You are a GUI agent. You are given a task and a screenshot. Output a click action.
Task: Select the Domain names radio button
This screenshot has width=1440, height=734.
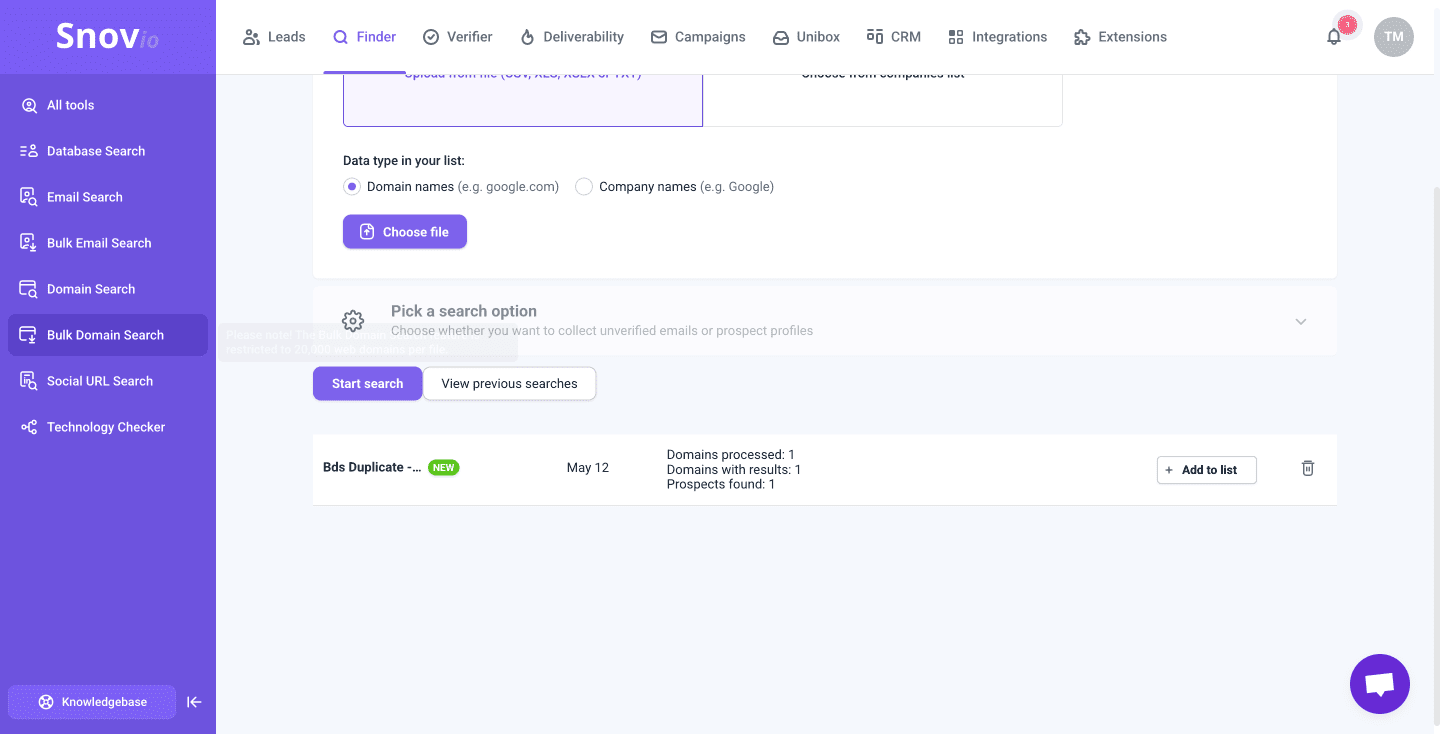coord(352,187)
